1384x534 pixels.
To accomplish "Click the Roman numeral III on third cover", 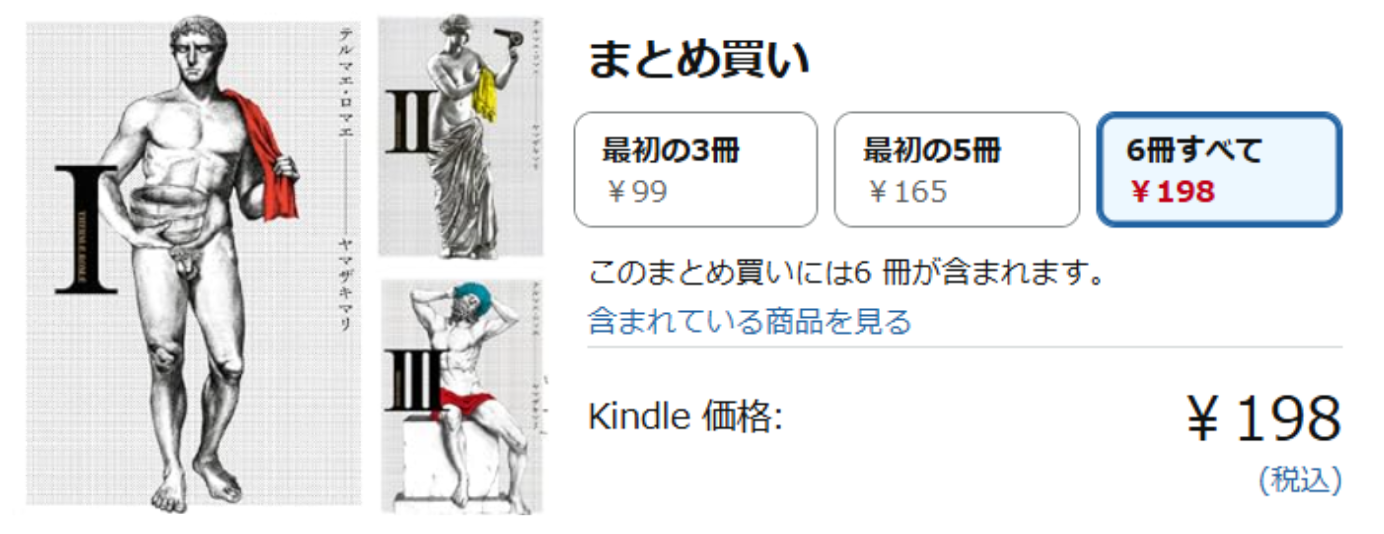I will coord(414,381).
